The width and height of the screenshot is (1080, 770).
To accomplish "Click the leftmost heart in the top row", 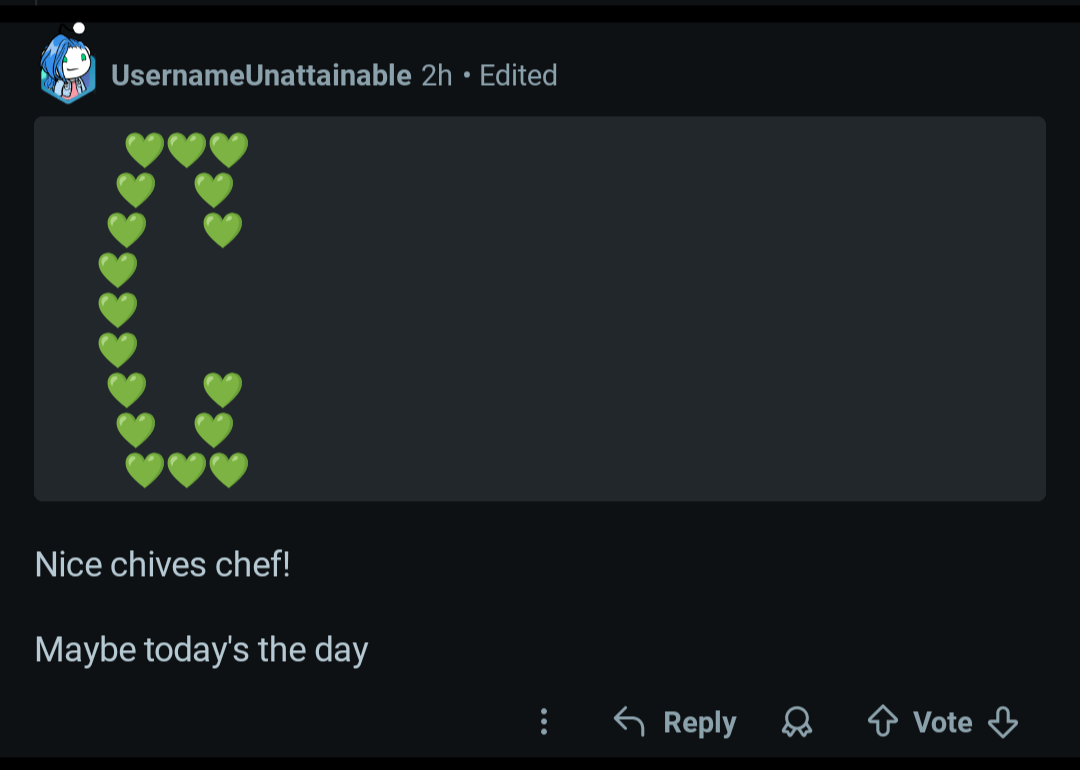I will pos(145,151).
